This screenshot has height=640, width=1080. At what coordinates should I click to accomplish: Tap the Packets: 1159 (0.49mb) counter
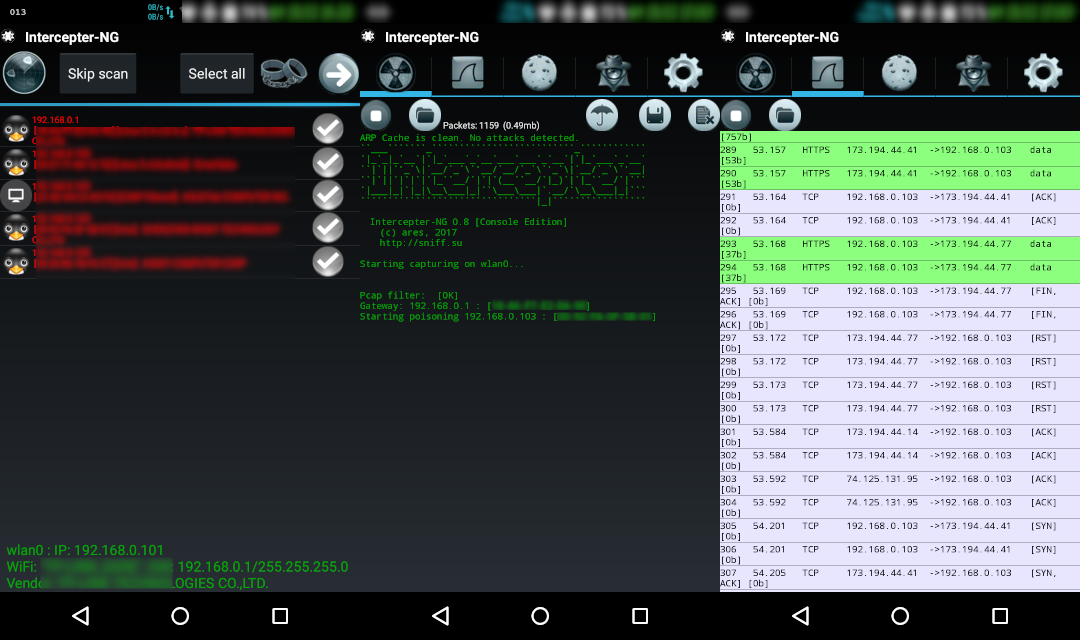click(x=491, y=125)
